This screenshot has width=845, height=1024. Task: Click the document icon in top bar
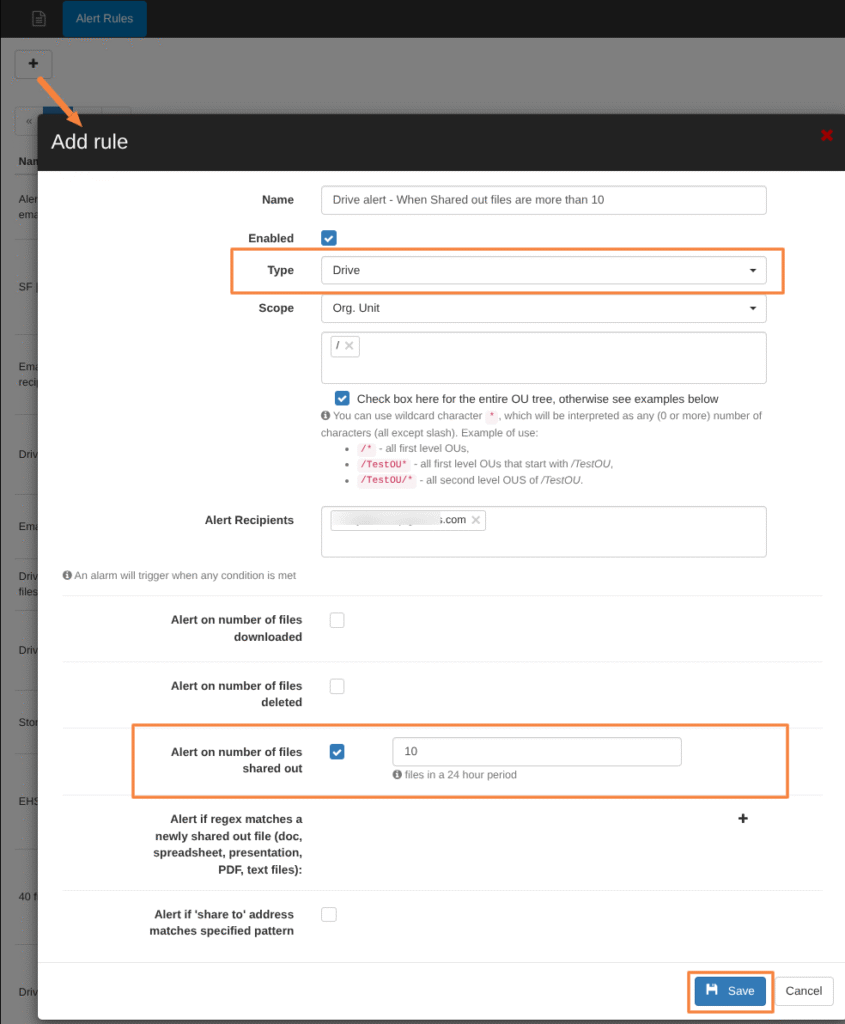[39, 18]
